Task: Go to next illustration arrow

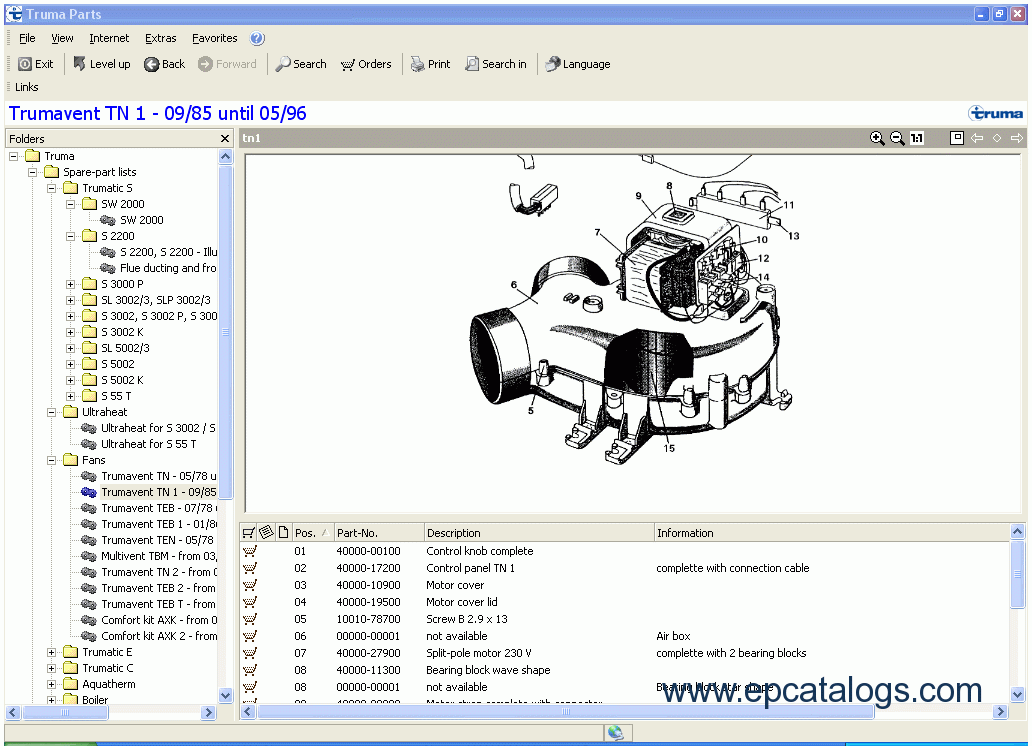Action: click(1017, 138)
